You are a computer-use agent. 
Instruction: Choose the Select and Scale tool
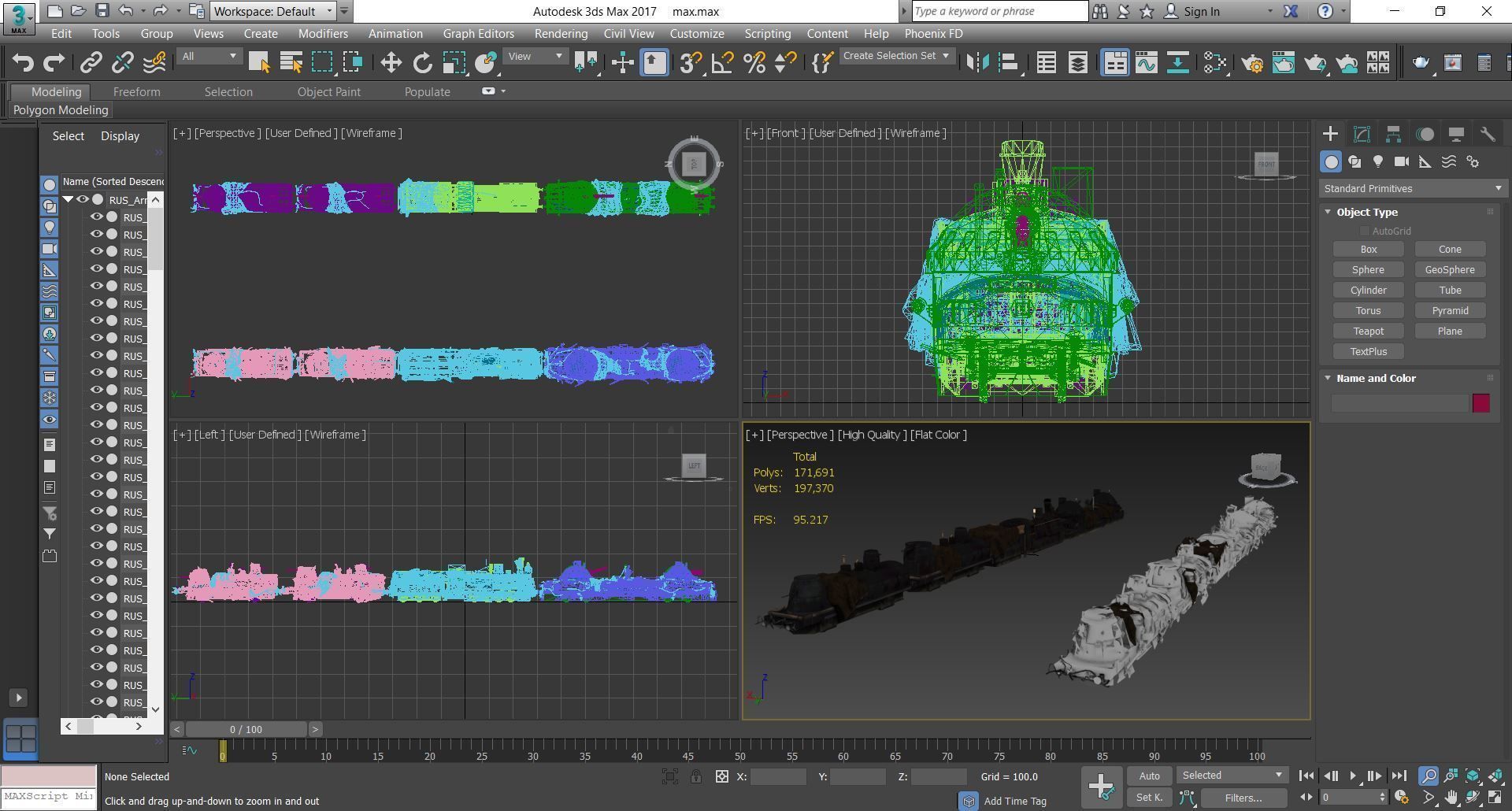click(454, 63)
